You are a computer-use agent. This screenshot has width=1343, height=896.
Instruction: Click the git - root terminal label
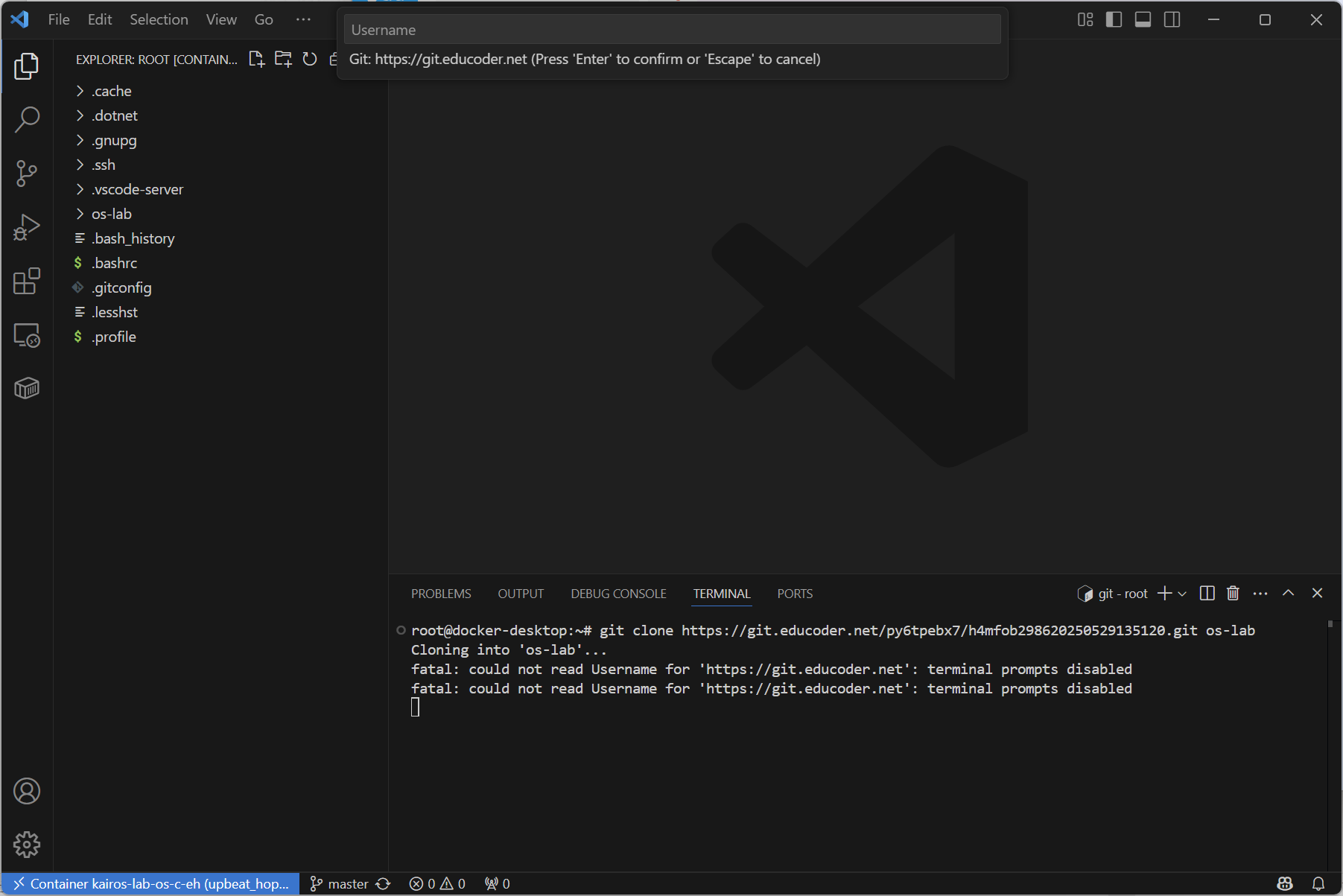(1113, 594)
